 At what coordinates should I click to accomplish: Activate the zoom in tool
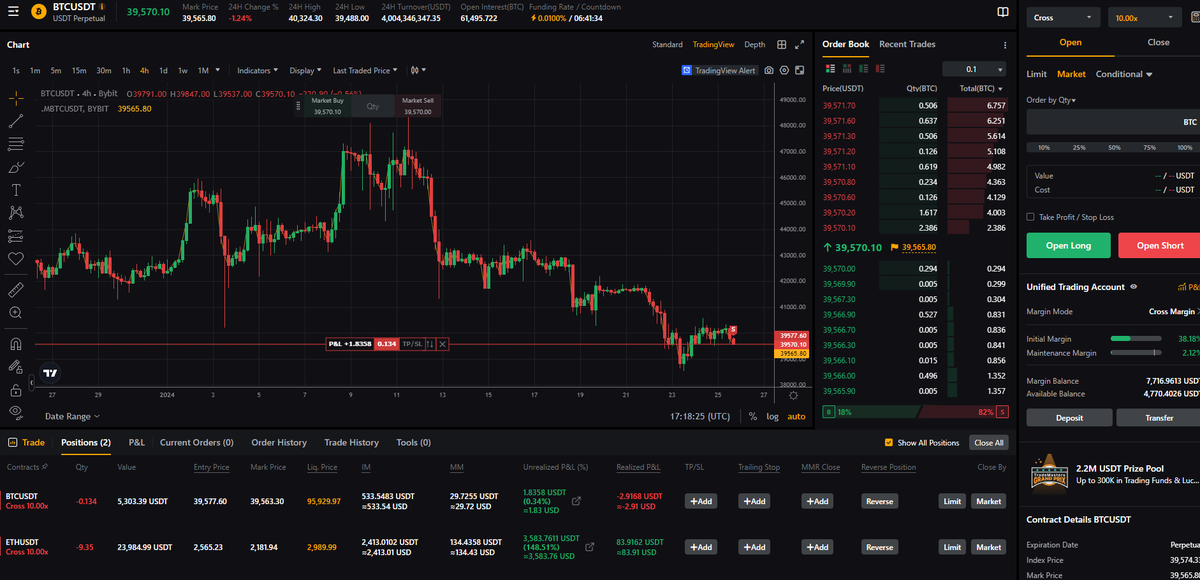[16, 312]
